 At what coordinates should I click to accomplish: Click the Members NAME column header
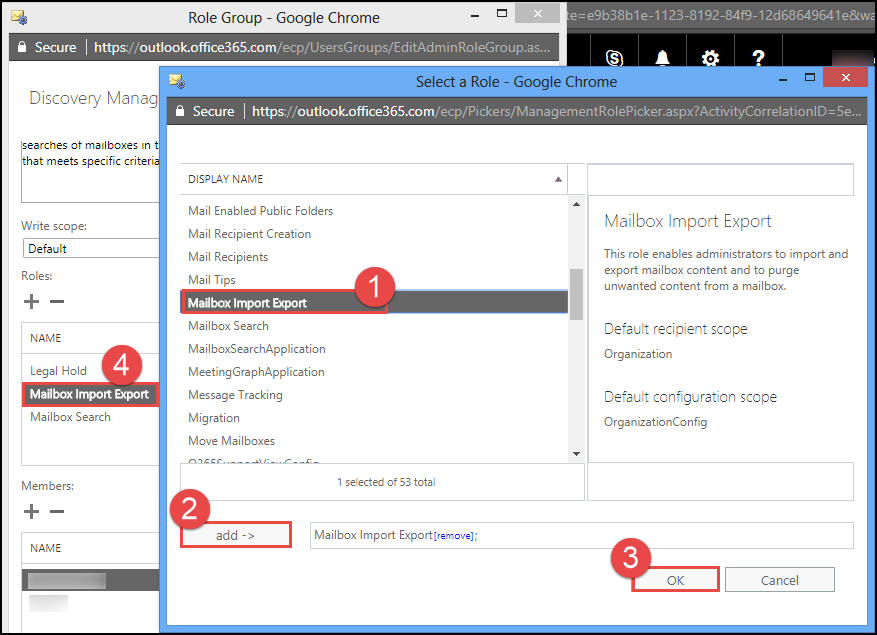click(x=91, y=548)
